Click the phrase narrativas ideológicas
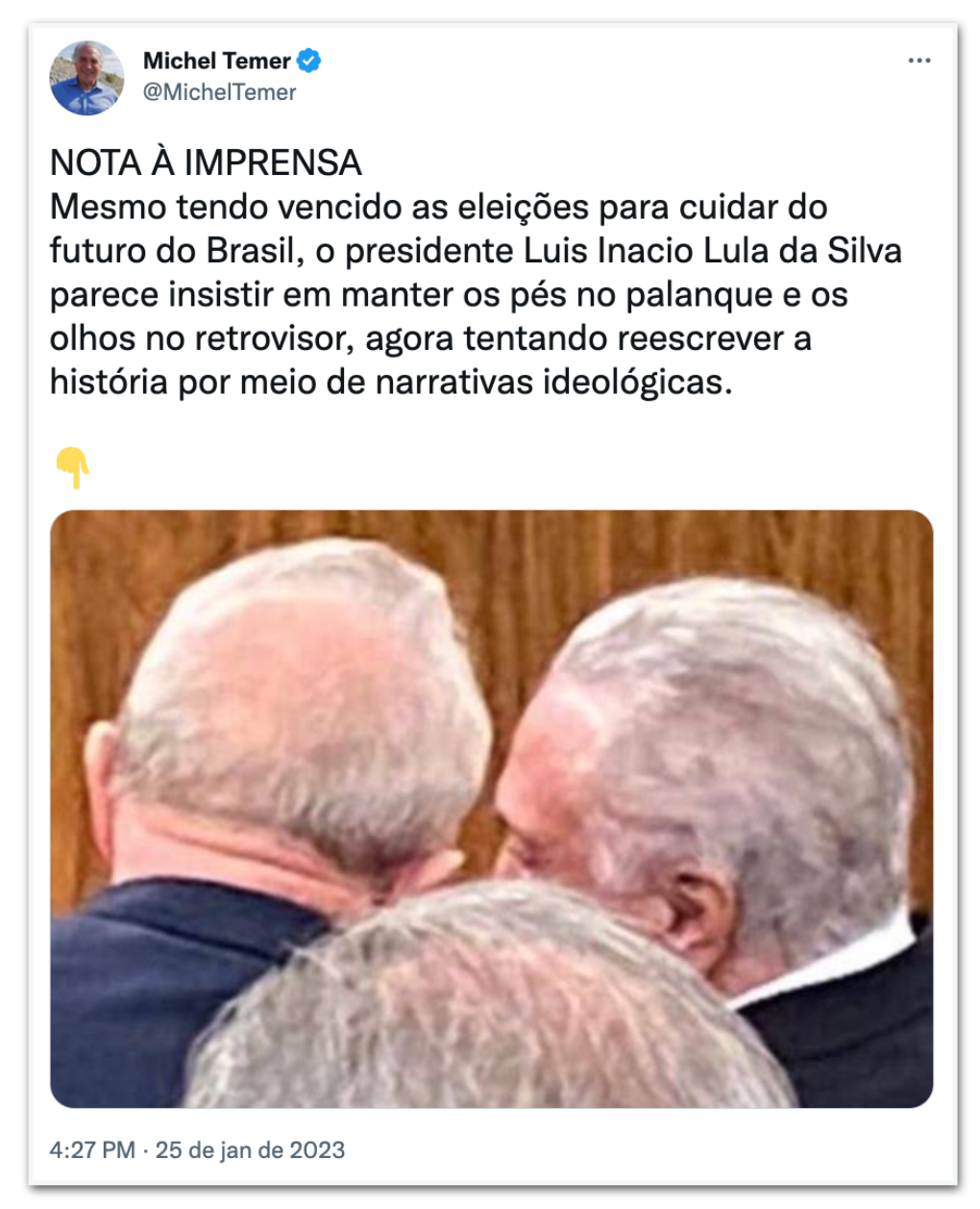The width and height of the screenshot is (980, 1209). (553, 382)
